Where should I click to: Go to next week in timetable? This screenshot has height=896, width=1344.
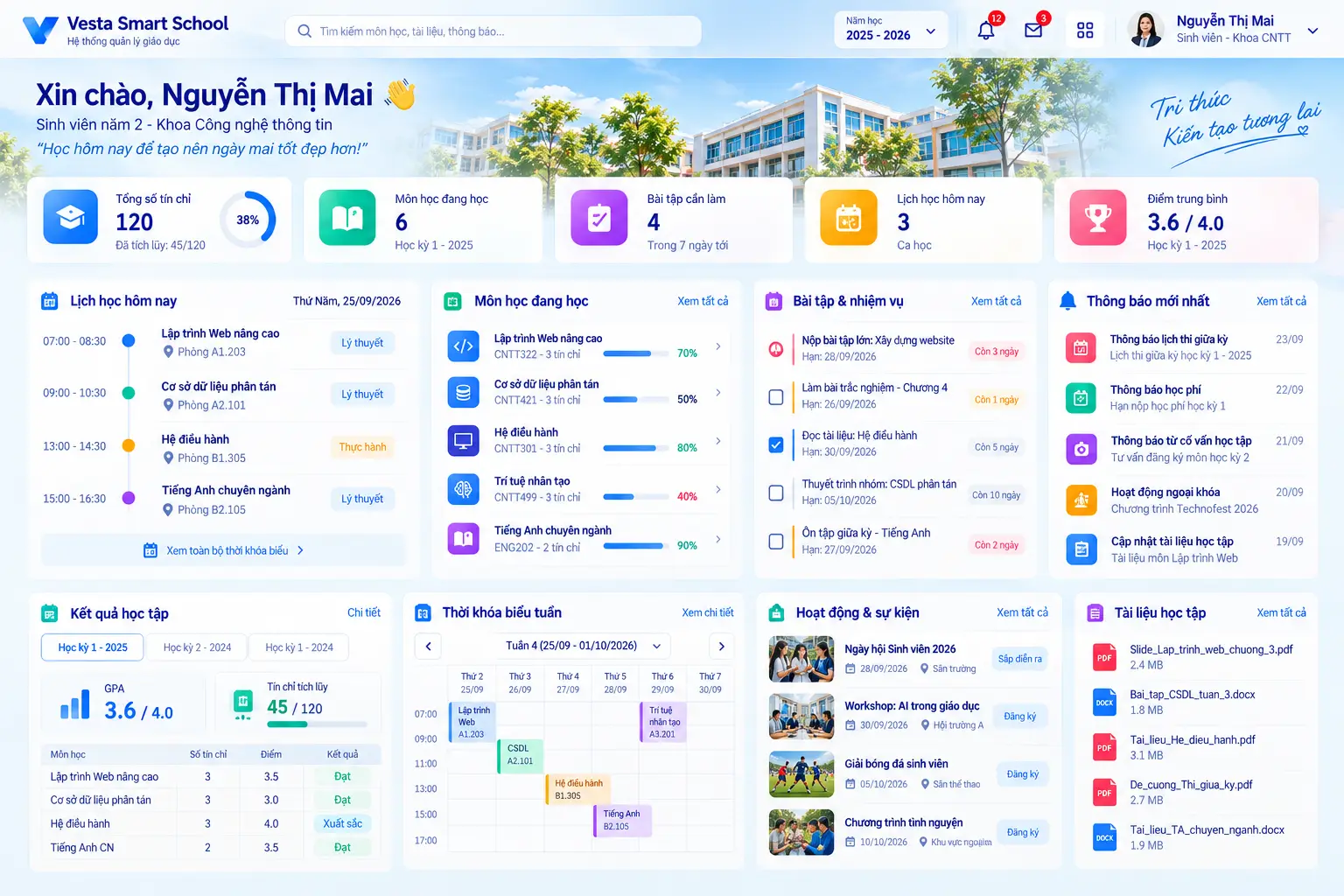721,647
